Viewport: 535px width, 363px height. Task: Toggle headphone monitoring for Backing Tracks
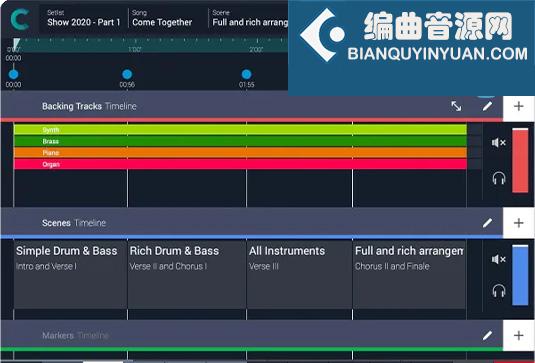pyautogui.click(x=499, y=178)
